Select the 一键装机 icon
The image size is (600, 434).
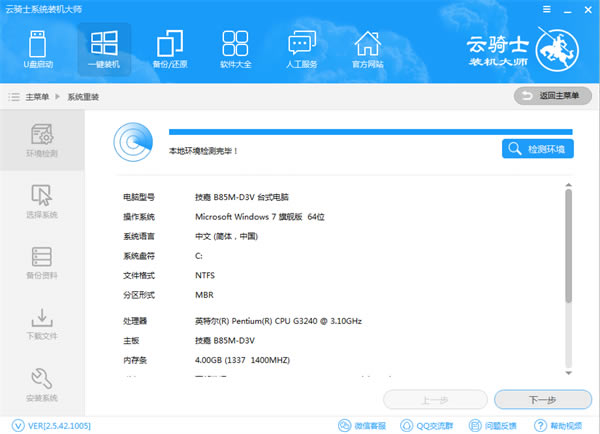(x=103, y=48)
